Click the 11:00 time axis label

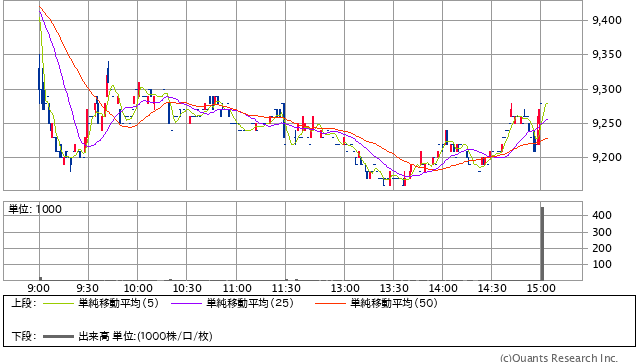pos(237,288)
